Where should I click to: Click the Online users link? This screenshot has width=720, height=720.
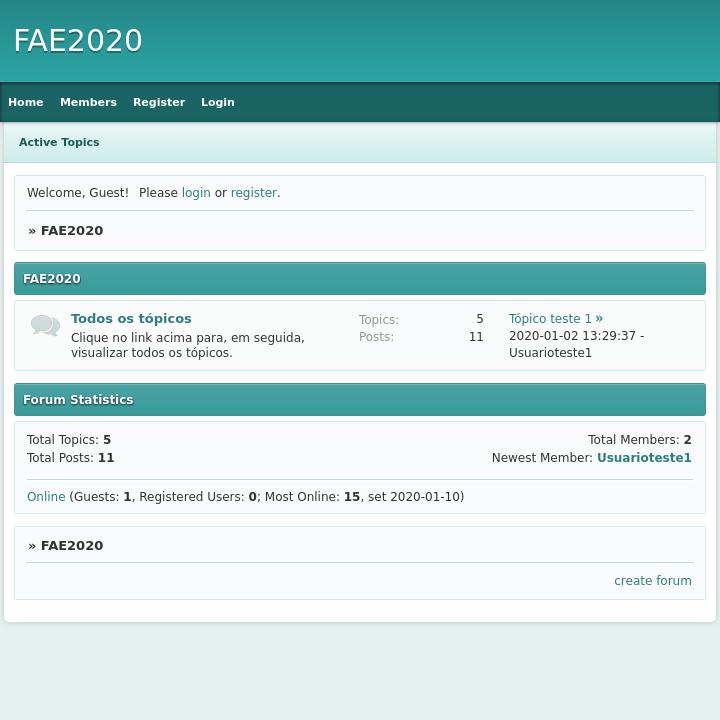tap(46, 497)
